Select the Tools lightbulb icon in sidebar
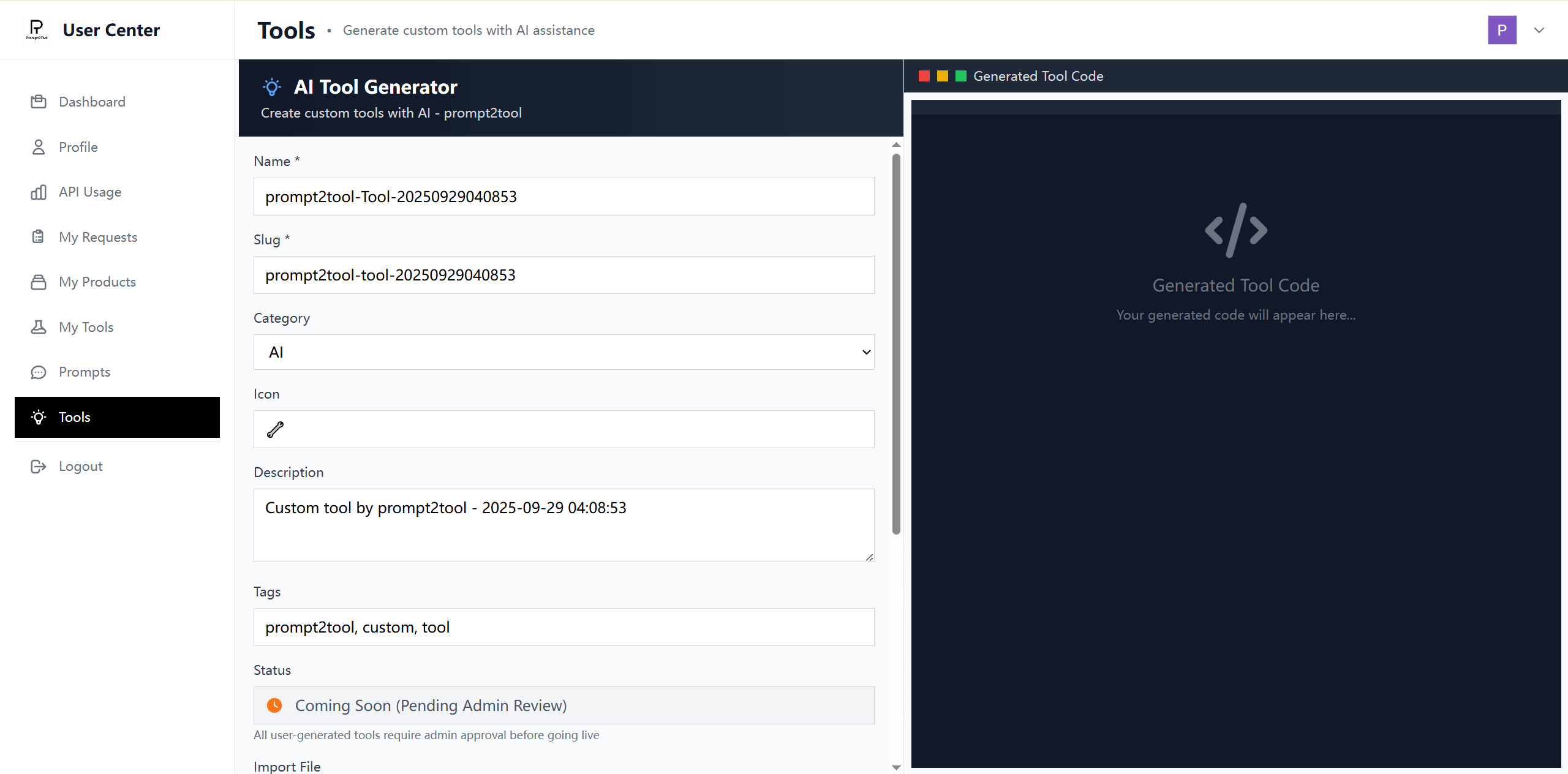This screenshot has width=1568, height=774. [39, 417]
